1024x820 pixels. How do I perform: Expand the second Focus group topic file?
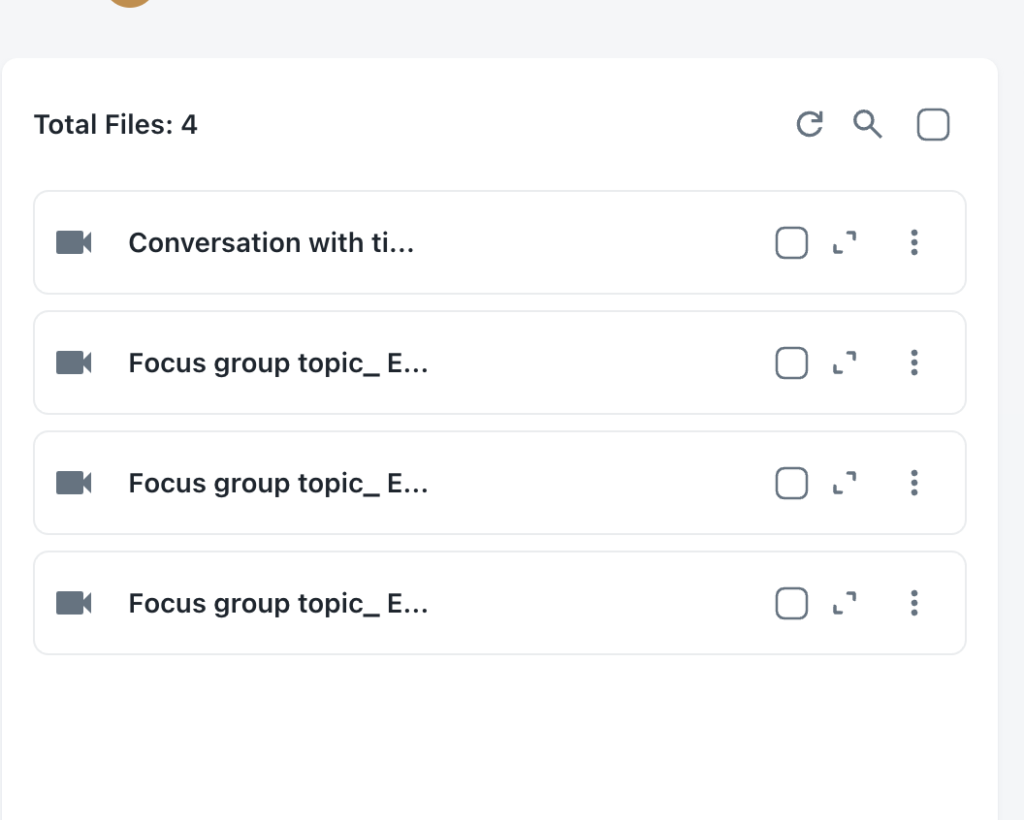pos(846,483)
